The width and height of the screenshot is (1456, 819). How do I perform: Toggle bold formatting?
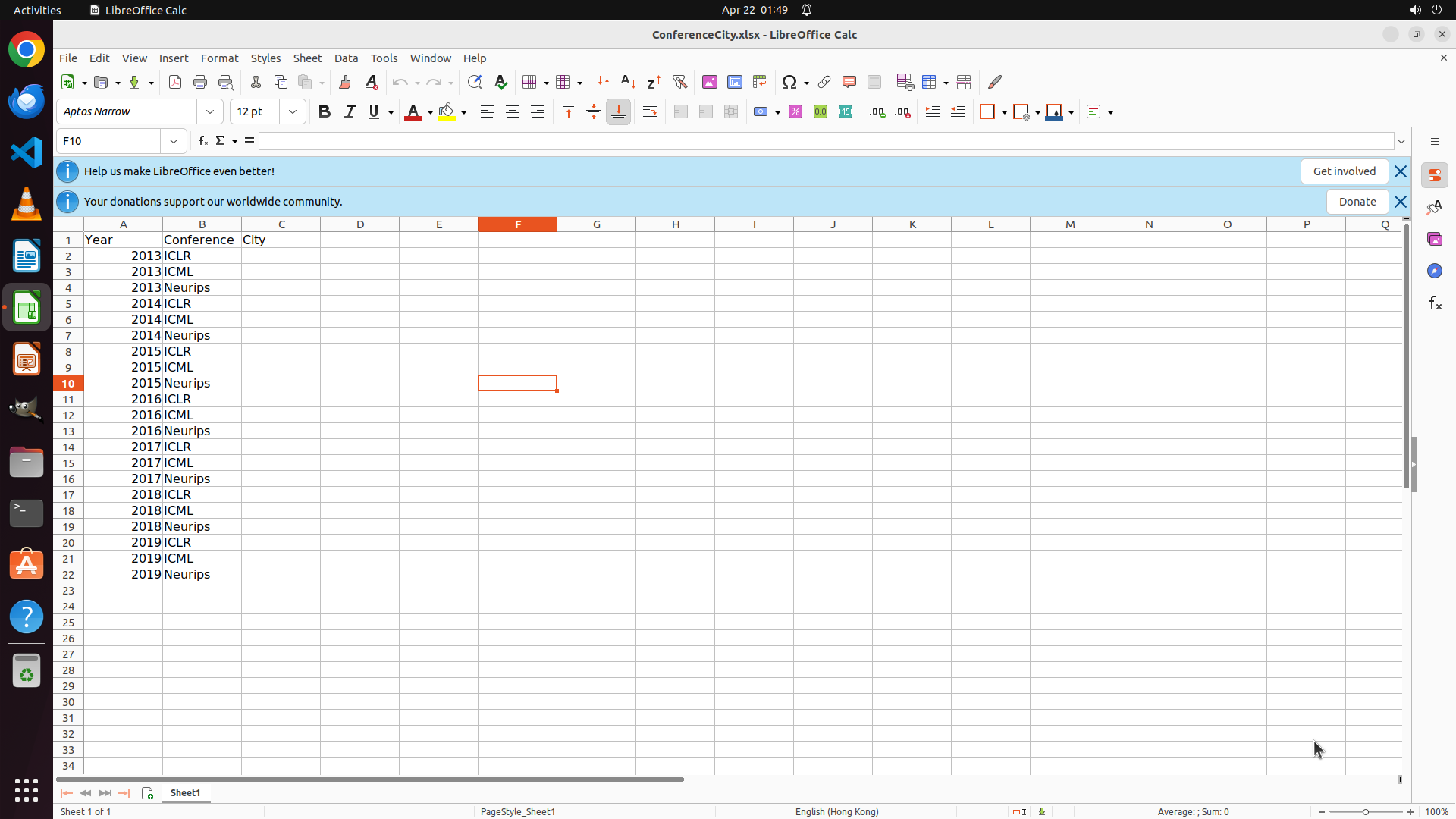coord(325,112)
